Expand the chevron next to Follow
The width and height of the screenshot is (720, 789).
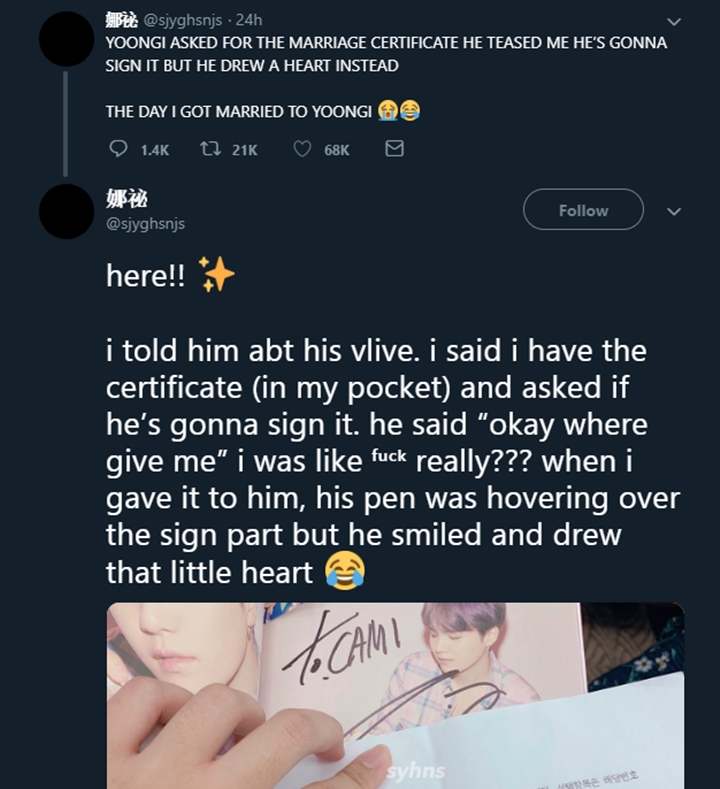674,211
